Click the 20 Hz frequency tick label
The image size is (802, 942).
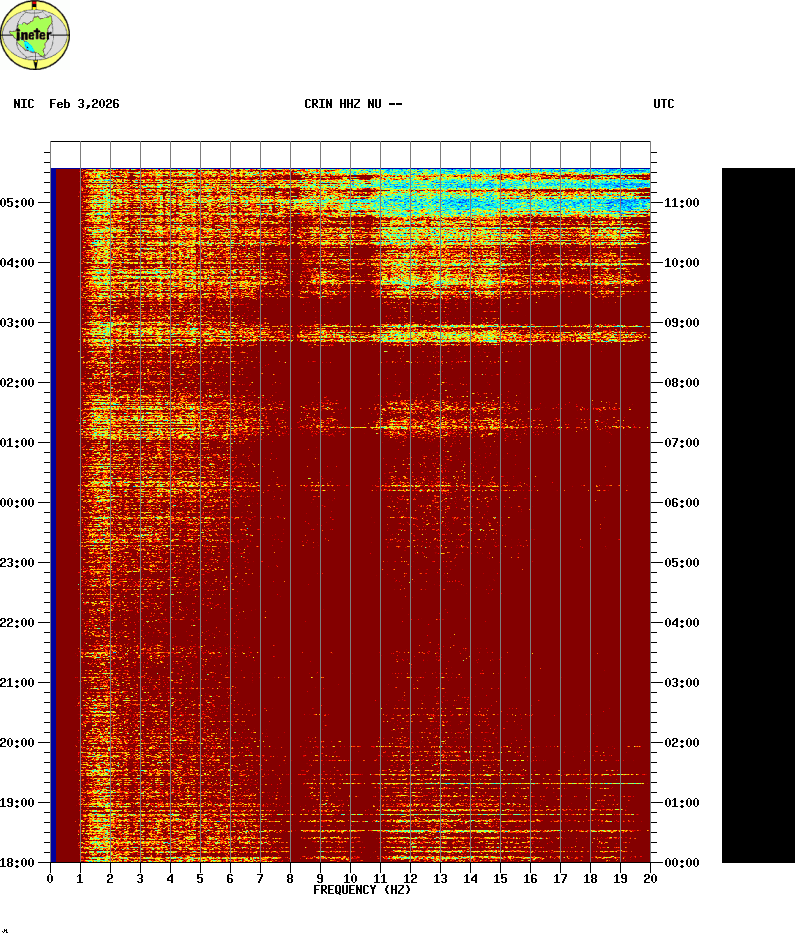pos(650,879)
